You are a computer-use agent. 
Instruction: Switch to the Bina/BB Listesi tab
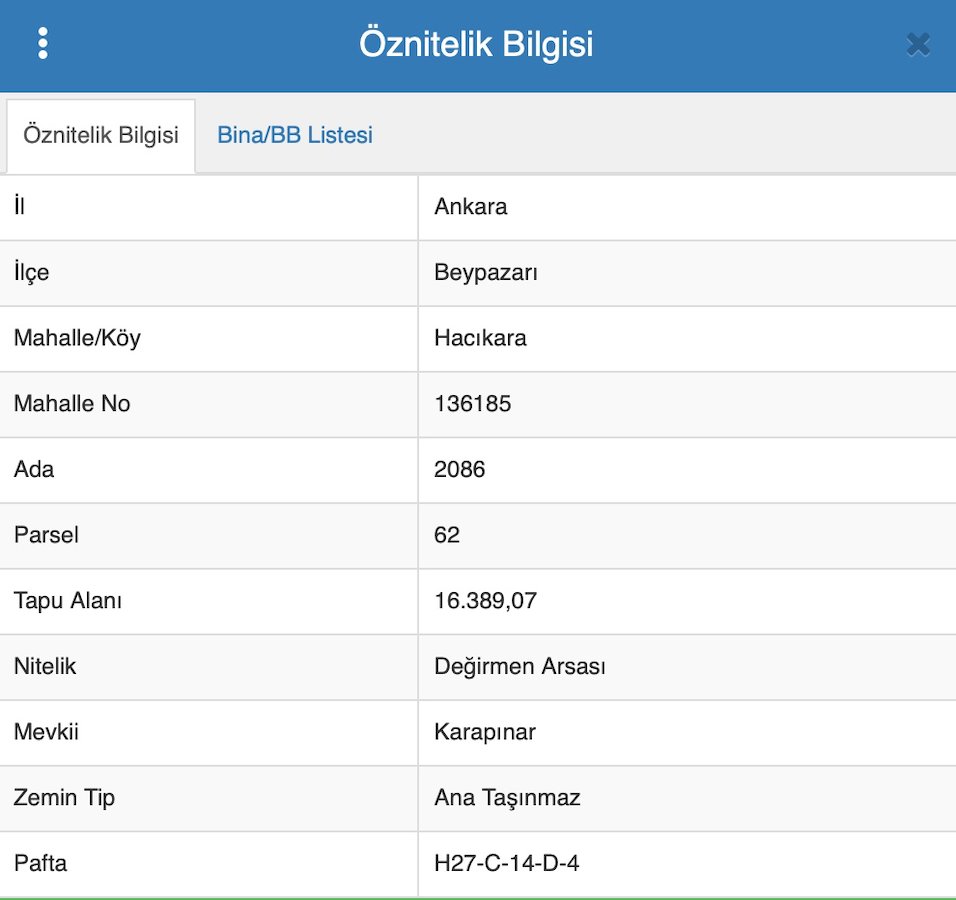[295, 135]
